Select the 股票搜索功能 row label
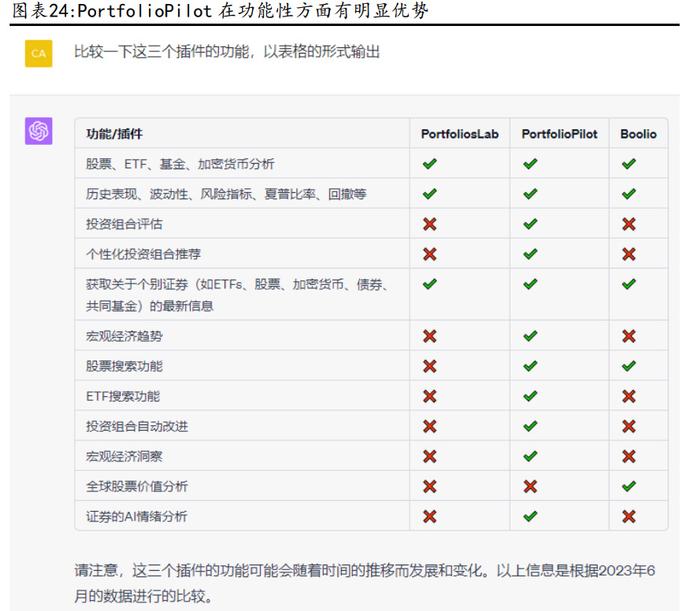700x611 pixels. 124,366
